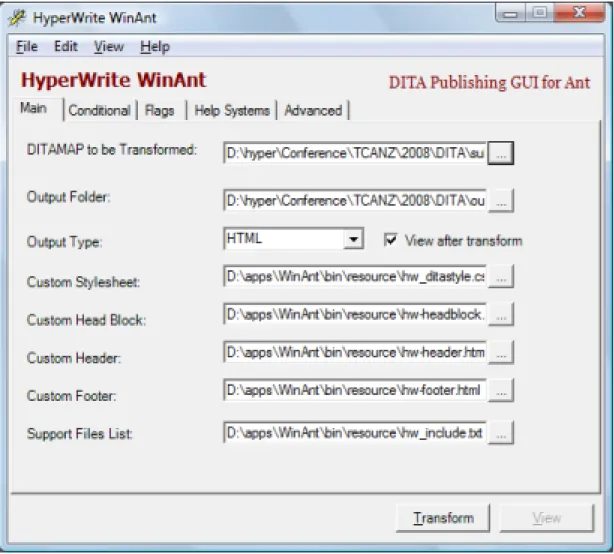This screenshot has width=614, height=554.
Task: Browse for the Output Folder
Action: (501, 201)
